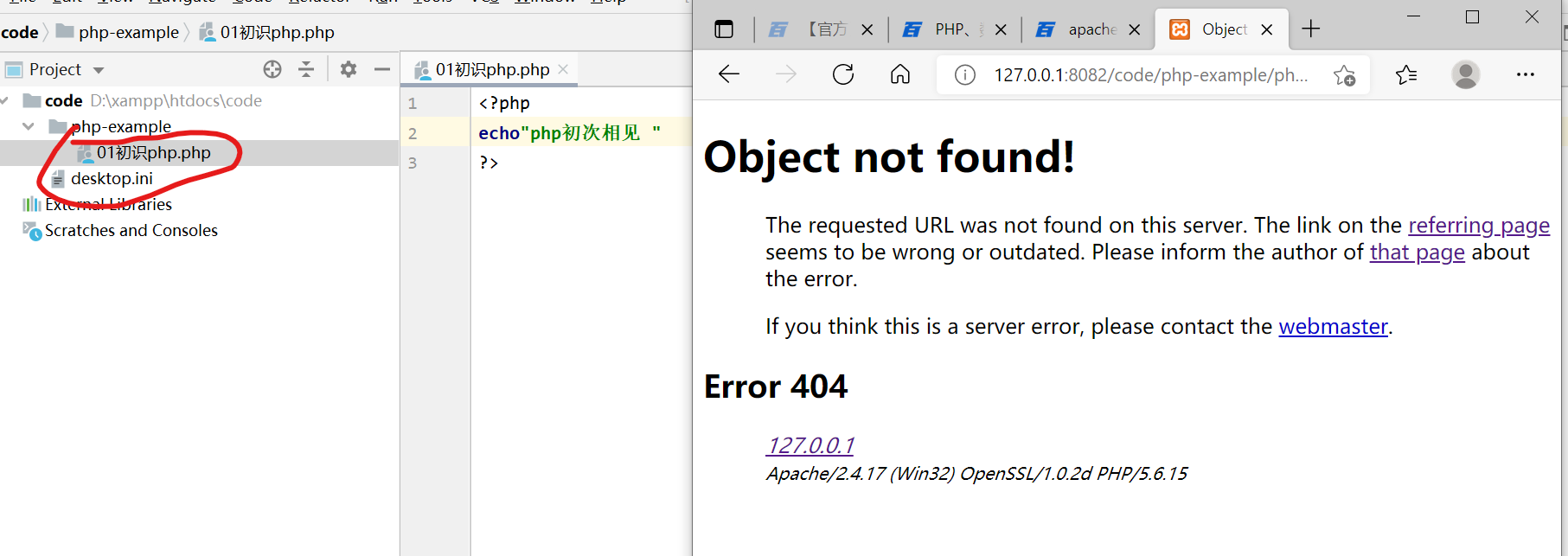The width and height of the screenshot is (1568, 556).
Task: Click line number 2 in the gutter
Action: coord(413,133)
